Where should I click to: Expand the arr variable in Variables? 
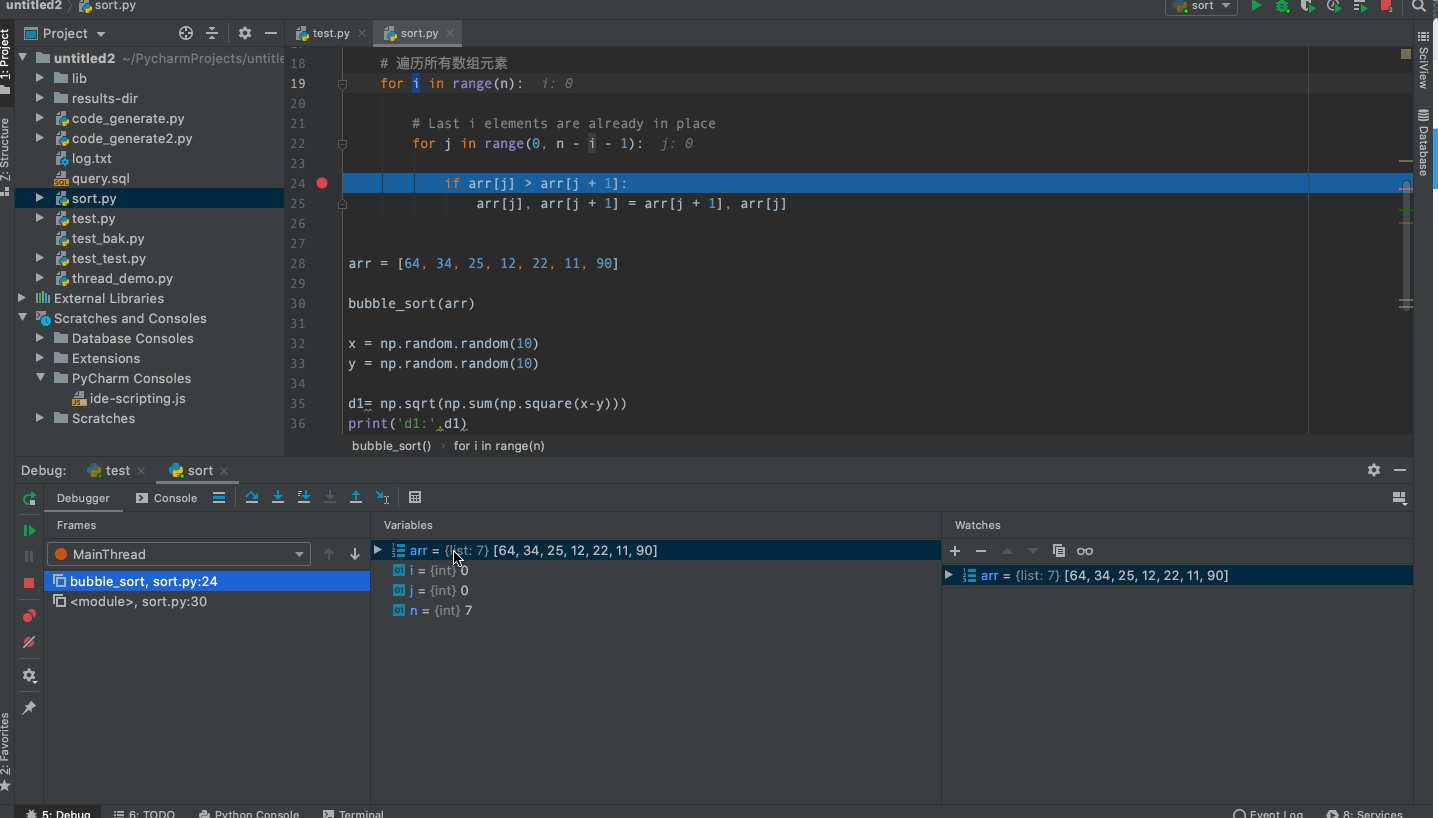tap(378, 550)
